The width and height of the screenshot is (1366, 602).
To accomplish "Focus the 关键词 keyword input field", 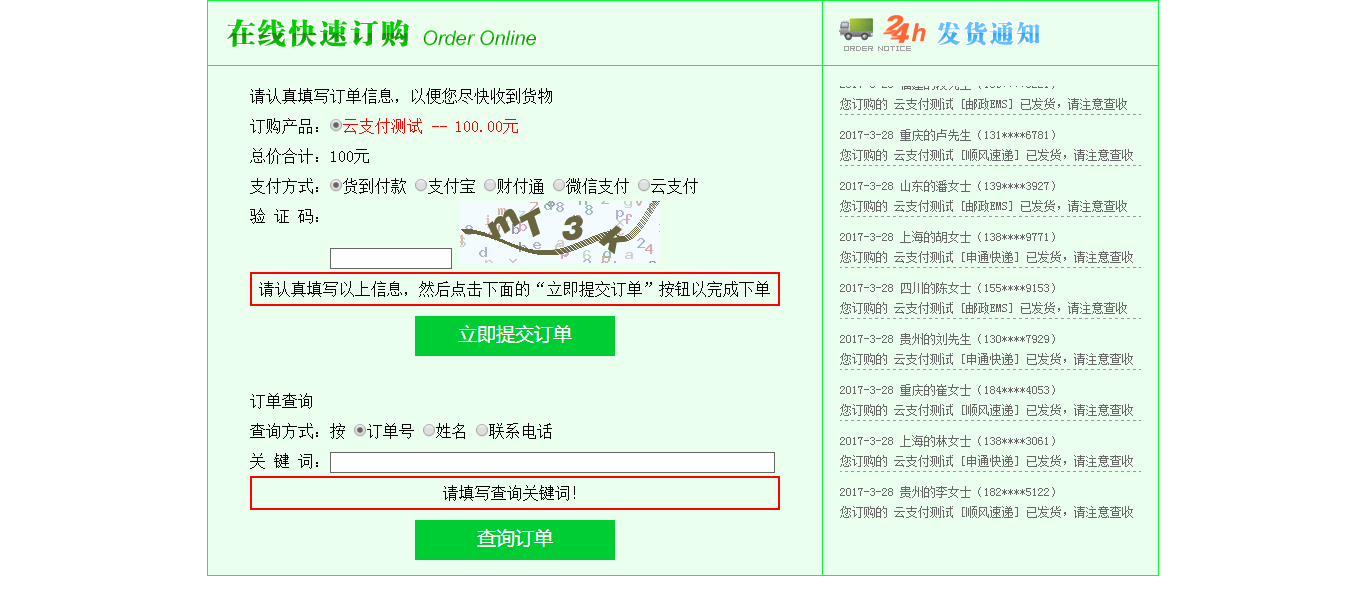I will [x=552, y=462].
